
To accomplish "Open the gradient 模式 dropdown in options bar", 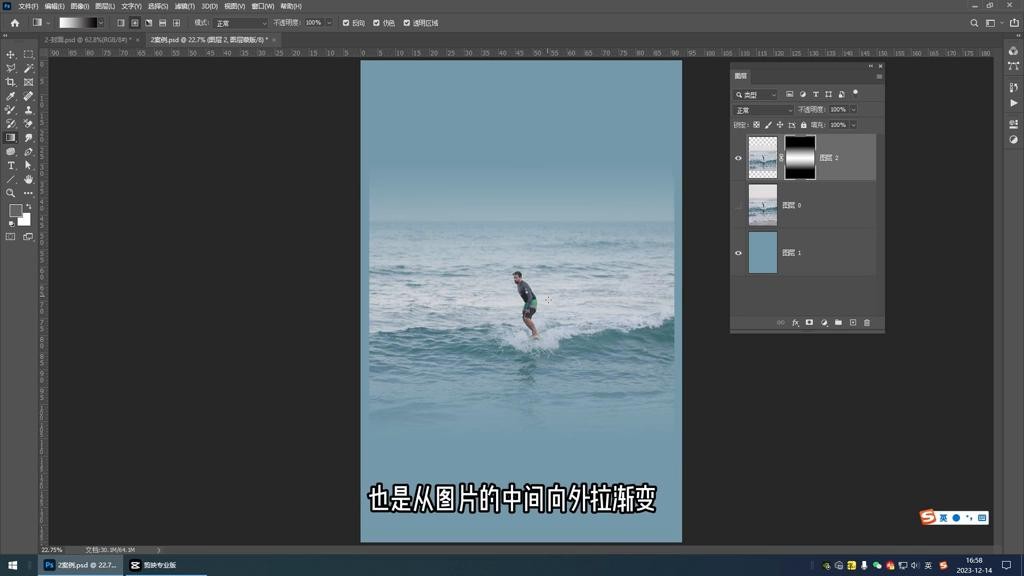I will [241, 23].
